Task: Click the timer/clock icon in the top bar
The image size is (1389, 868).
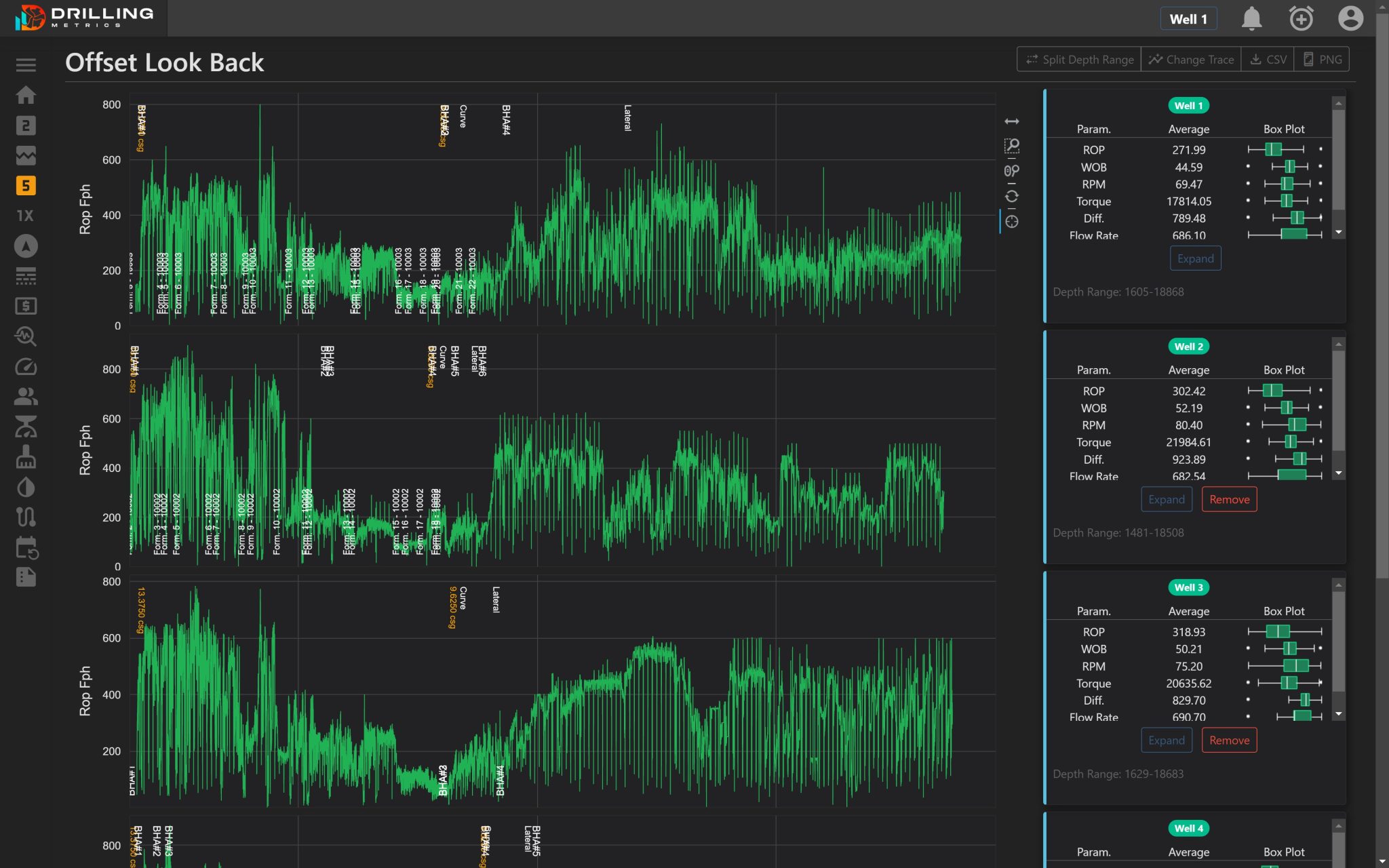Action: [x=1302, y=18]
